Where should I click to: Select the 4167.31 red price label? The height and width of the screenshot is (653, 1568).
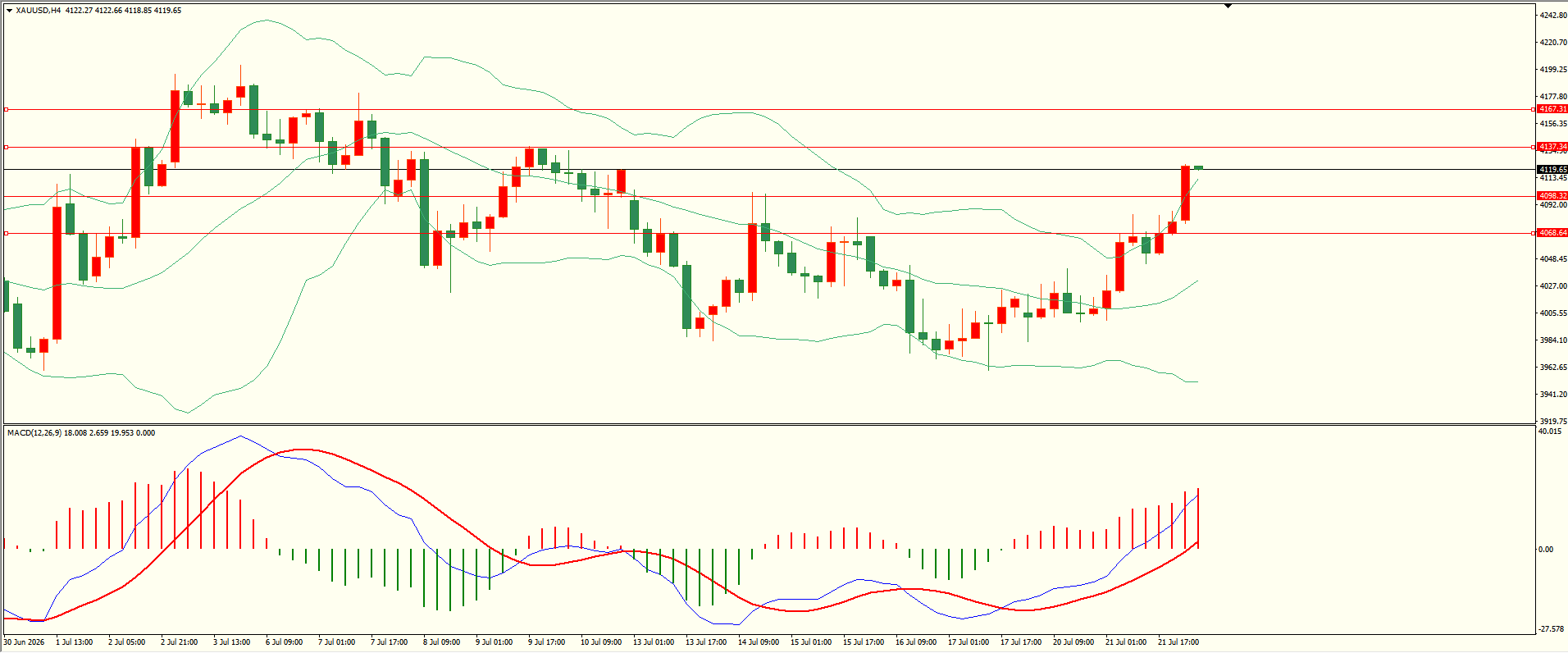pos(1552,109)
